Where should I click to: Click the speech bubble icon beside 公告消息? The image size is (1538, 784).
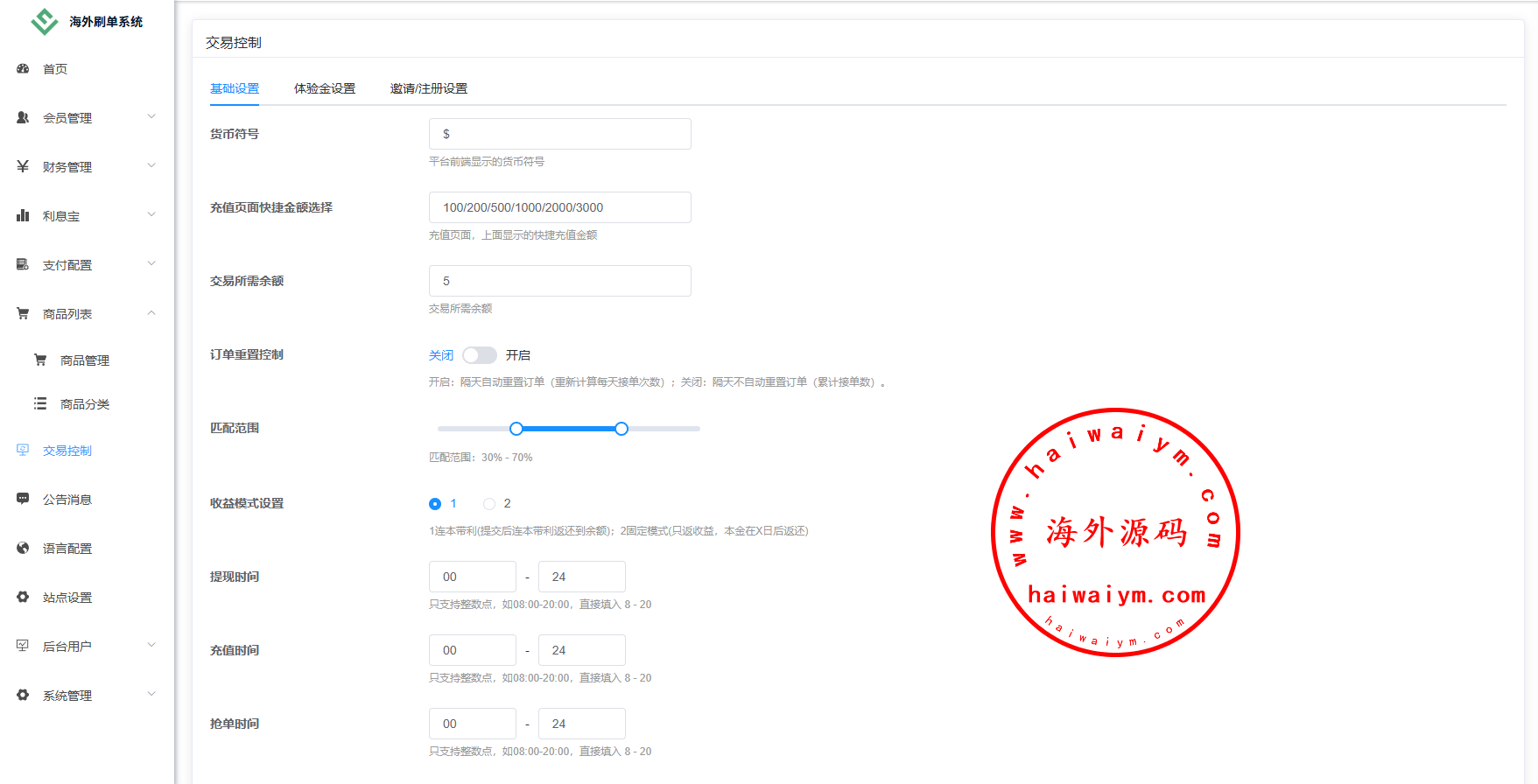23,499
